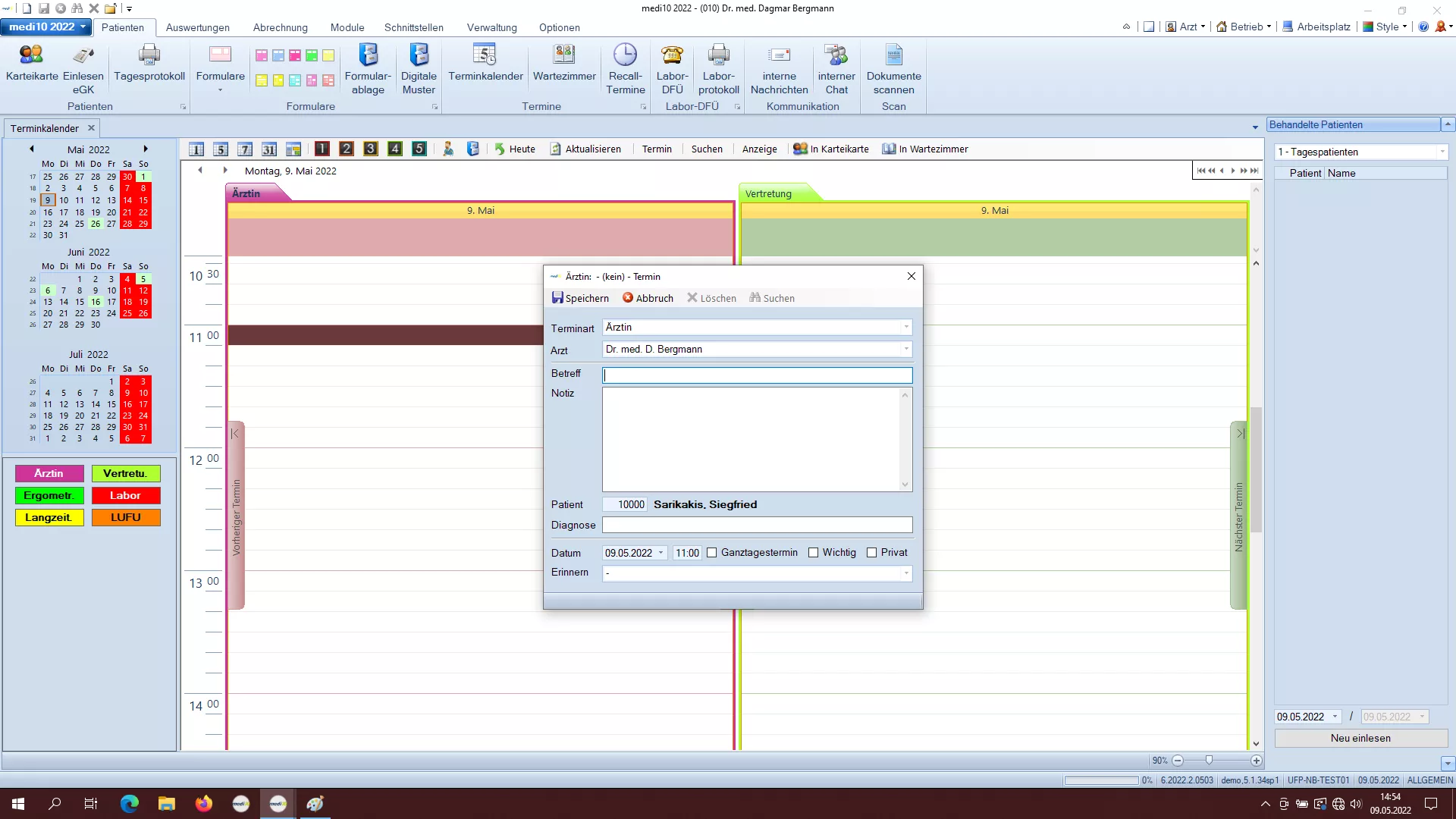The height and width of the screenshot is (819, 1456).
Task: Switch calendar to 7-day view icon
Action: tap(245, 149)
